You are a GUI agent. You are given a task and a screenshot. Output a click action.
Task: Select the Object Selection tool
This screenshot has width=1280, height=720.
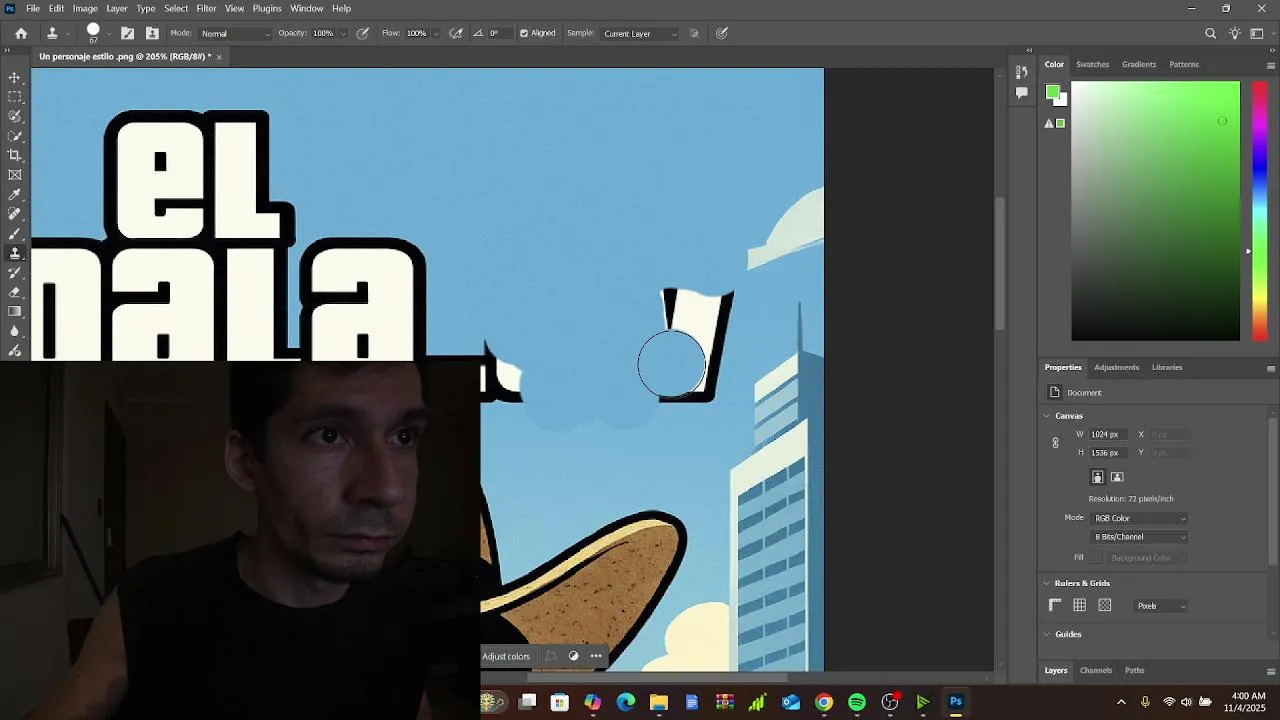15,136
